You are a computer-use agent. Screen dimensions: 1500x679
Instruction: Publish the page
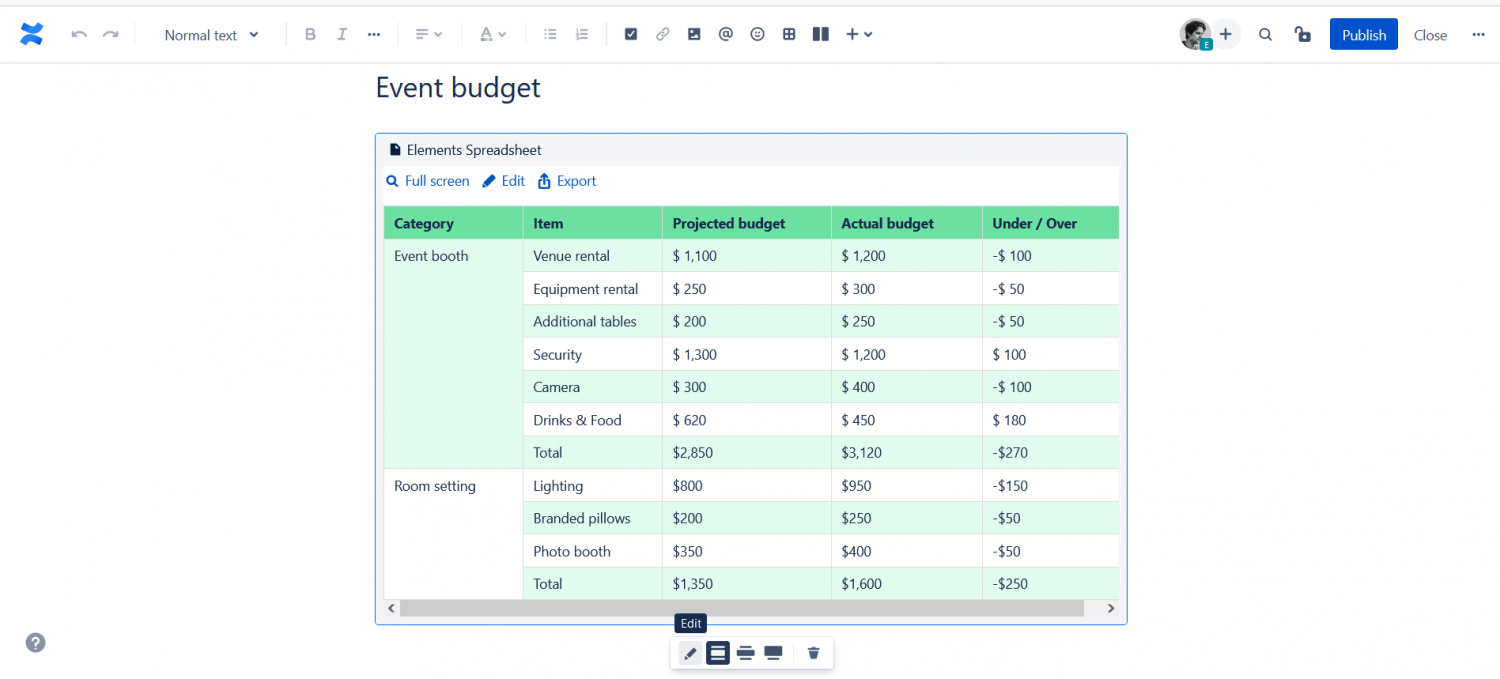(1363, 35)
